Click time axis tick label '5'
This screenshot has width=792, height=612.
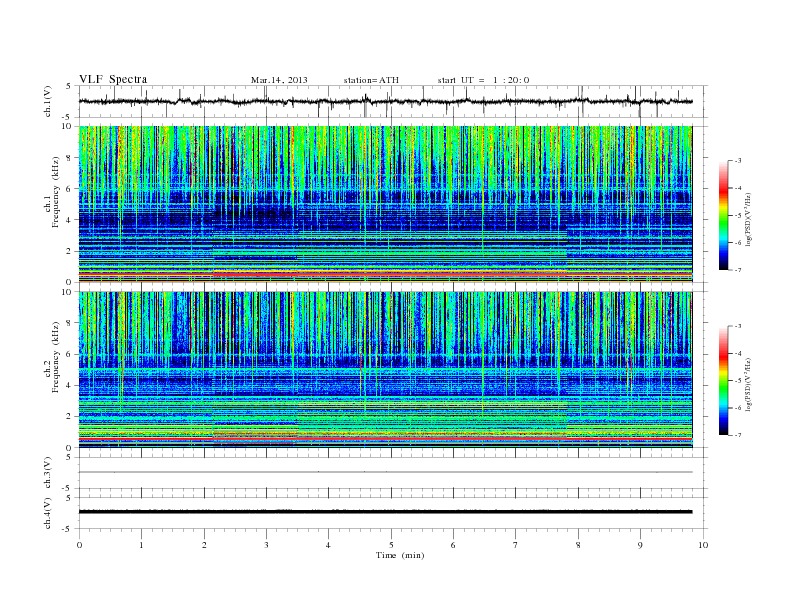[x=391, y=545]
